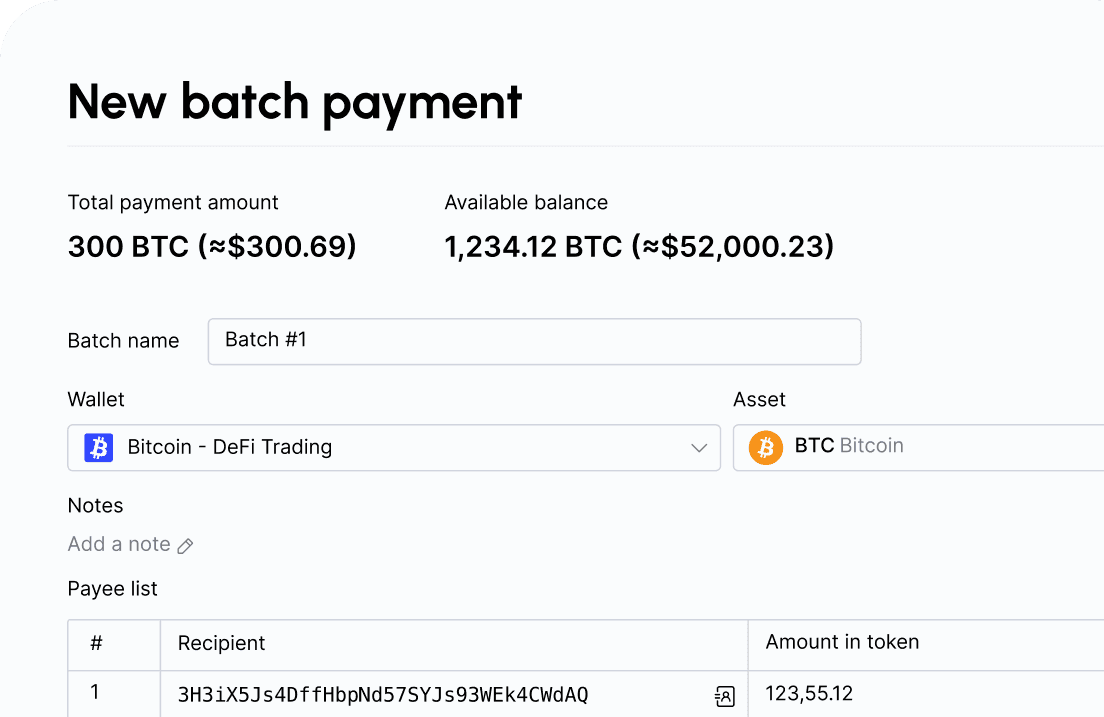Click the # column header
The width and height of the screenshot is (1104, 717).
96,643
